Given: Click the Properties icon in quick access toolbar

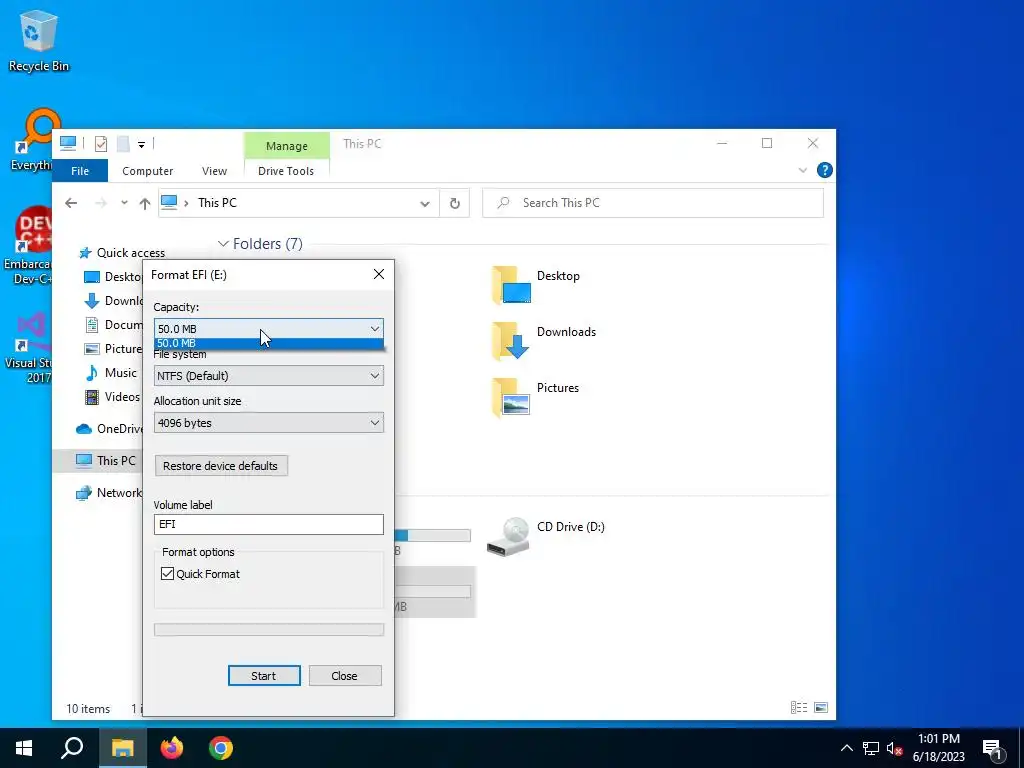Looking at the screenshot, I should [101, 144].
